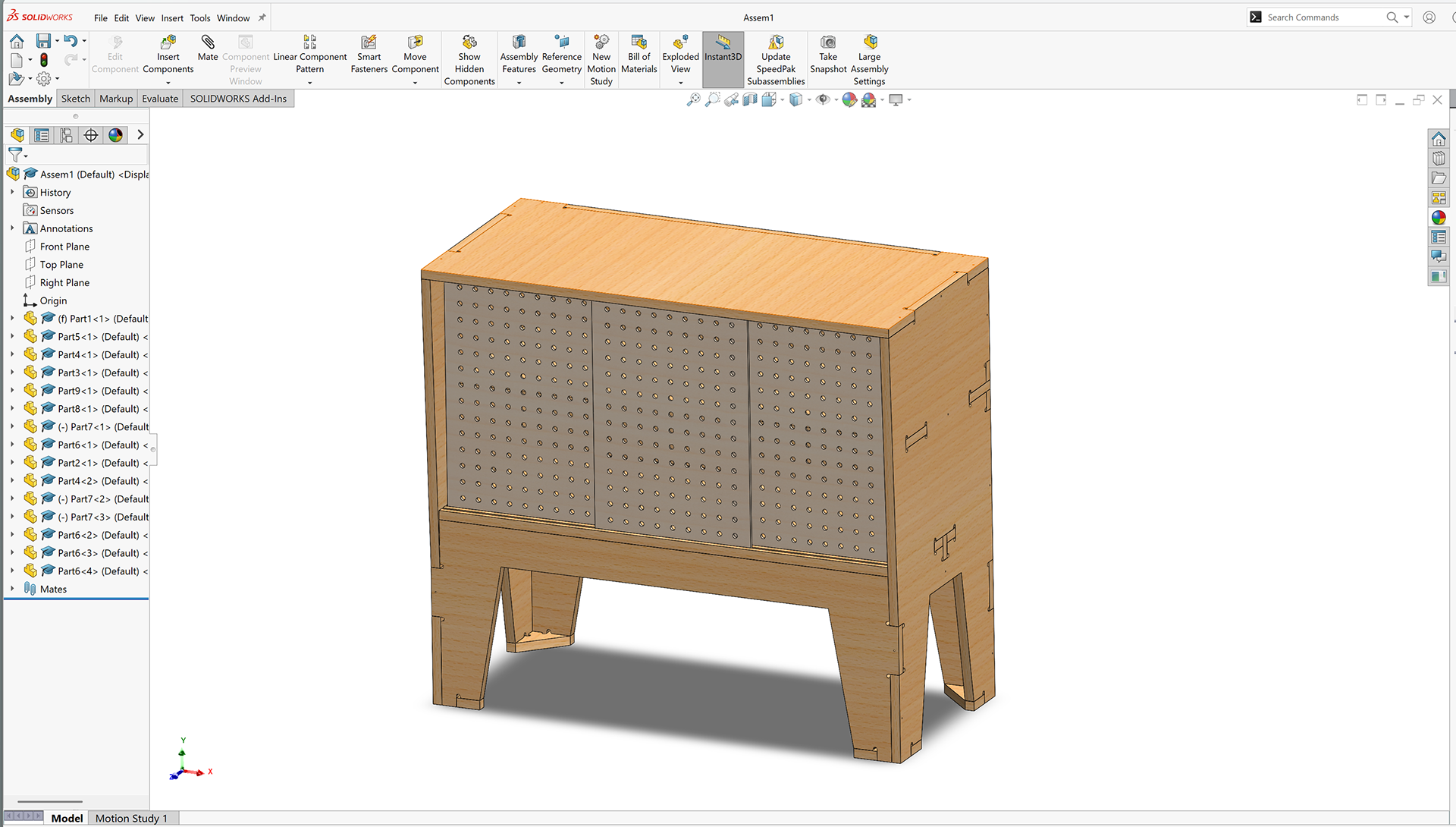Open the DisplayManager appearance sphere tab
Viewport: 1456px width, 827px height.
(x=115, y=135)
